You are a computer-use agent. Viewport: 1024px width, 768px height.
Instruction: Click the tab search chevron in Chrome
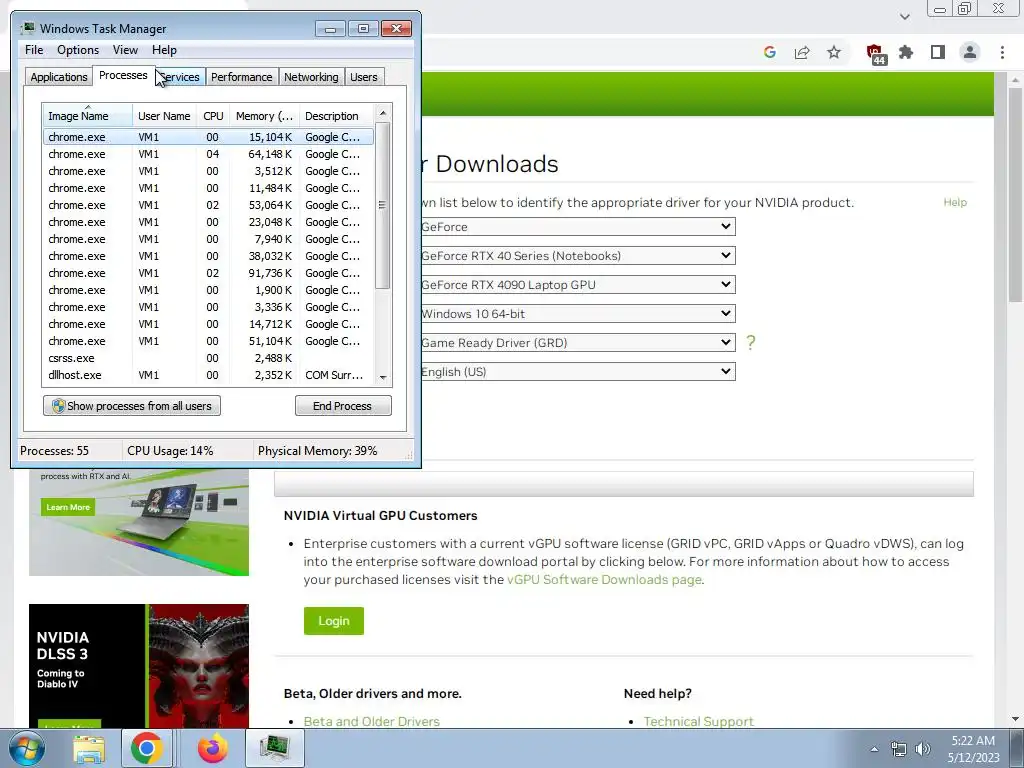(904, 17)
